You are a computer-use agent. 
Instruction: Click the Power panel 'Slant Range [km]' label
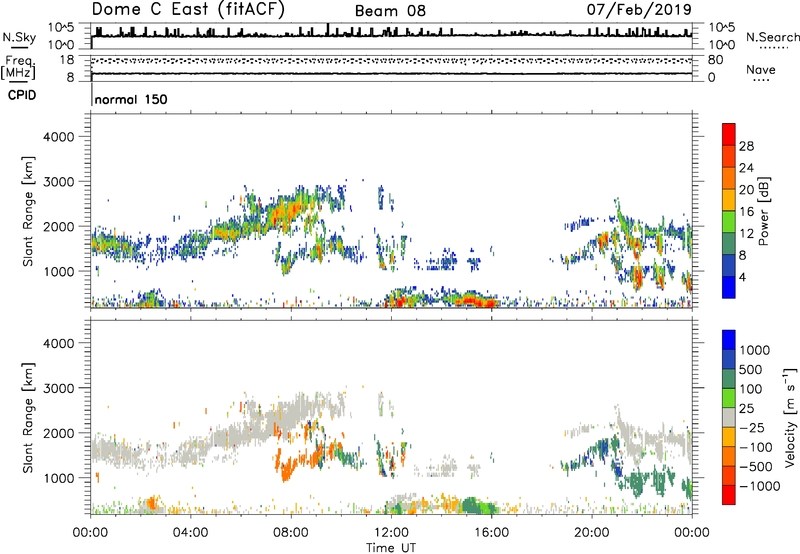pos(28,212)
